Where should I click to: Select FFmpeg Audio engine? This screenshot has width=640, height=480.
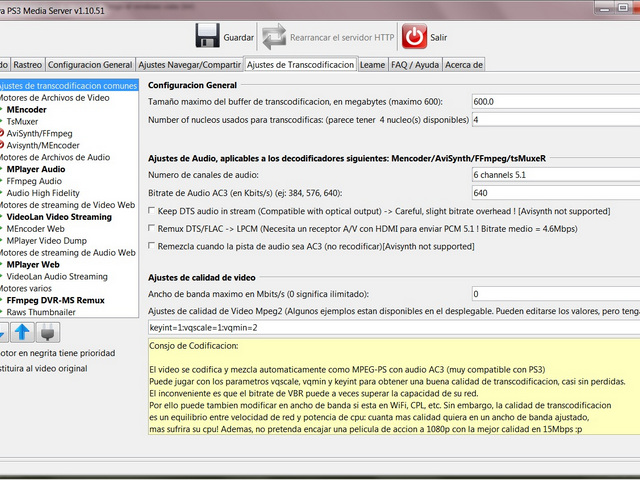34,181
